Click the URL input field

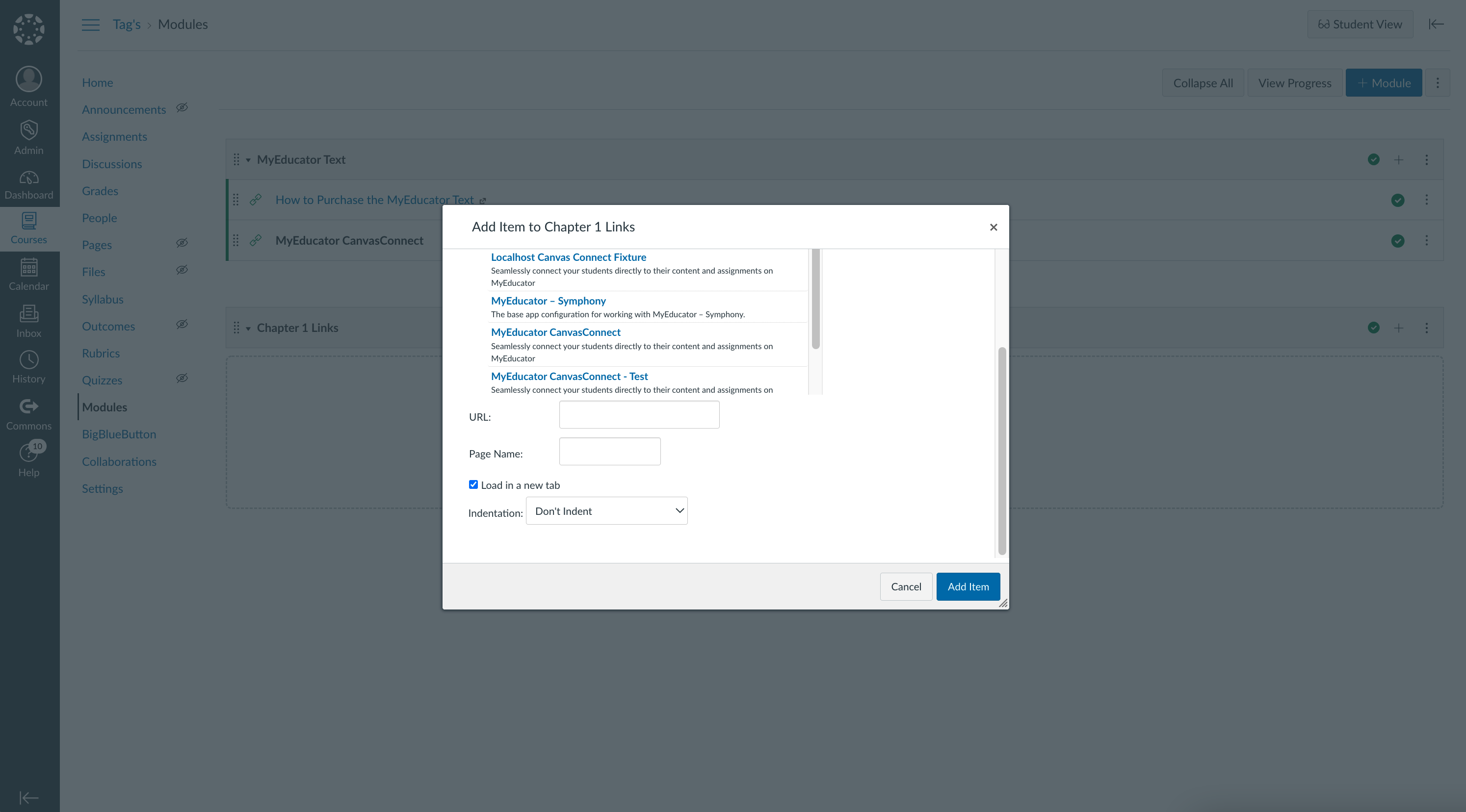click(x=638, y=414)
